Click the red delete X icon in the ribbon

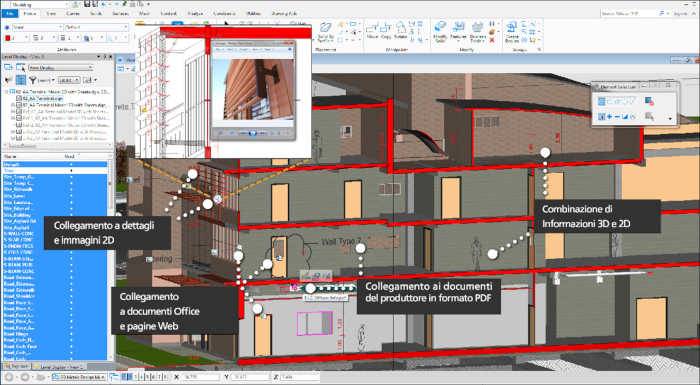[x=492, y=40]
